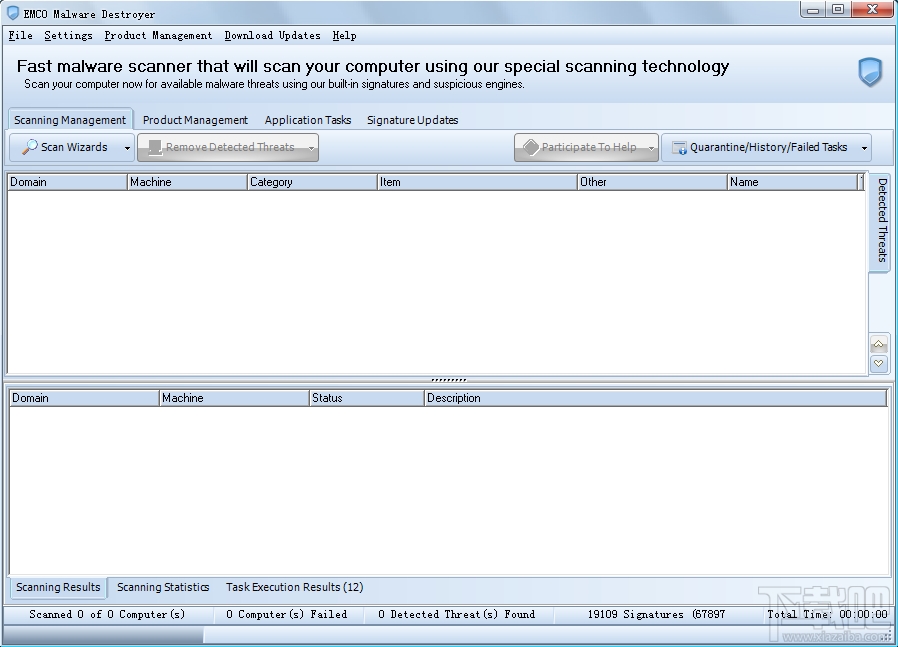Expand the Scan Wizards dropdown arrow
The width and height of the screenshot is (898, 647).
click(127, 148)
